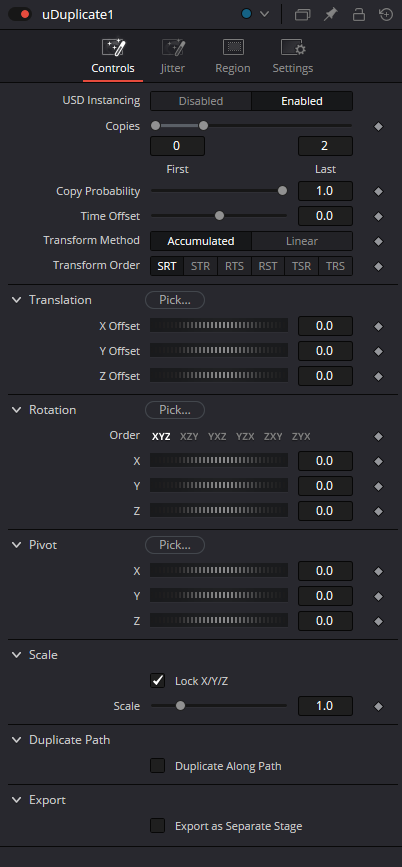Screen dimensions: 402x867
Task: Add keyframe for Transform Order
Action: coord(378,266)
